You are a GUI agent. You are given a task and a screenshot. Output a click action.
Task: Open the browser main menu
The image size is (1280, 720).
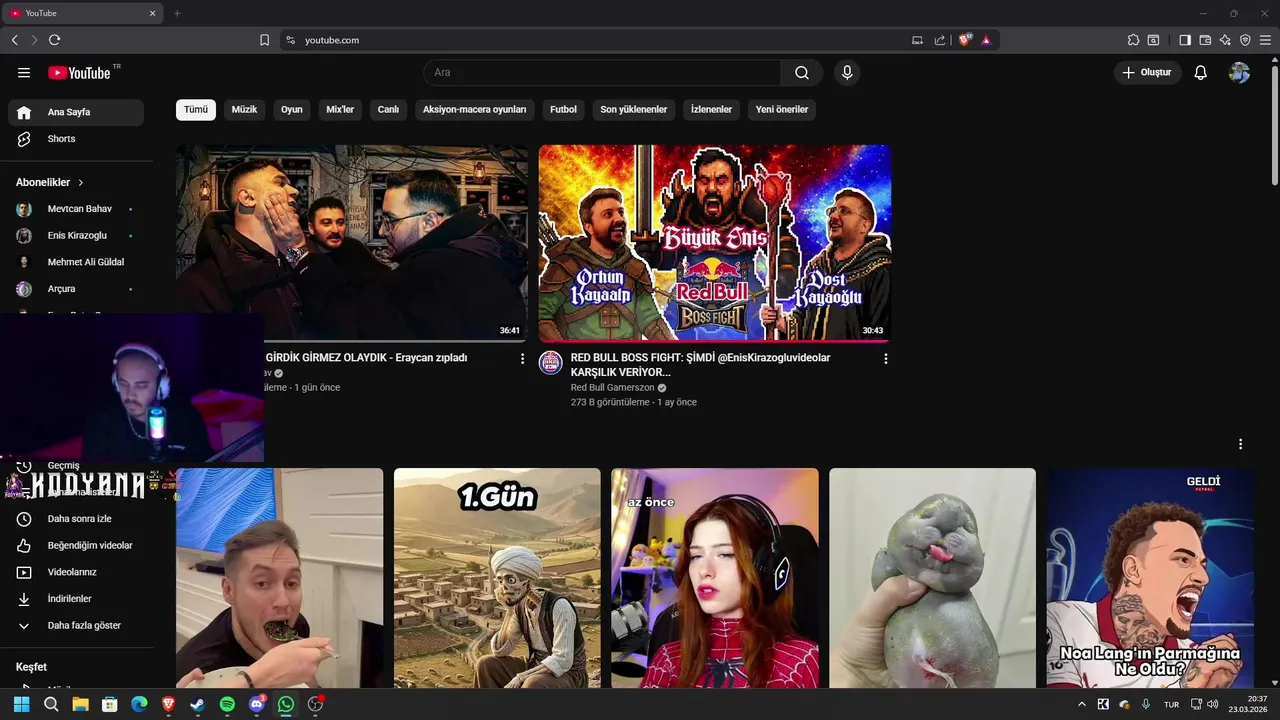coord(1265,40)
